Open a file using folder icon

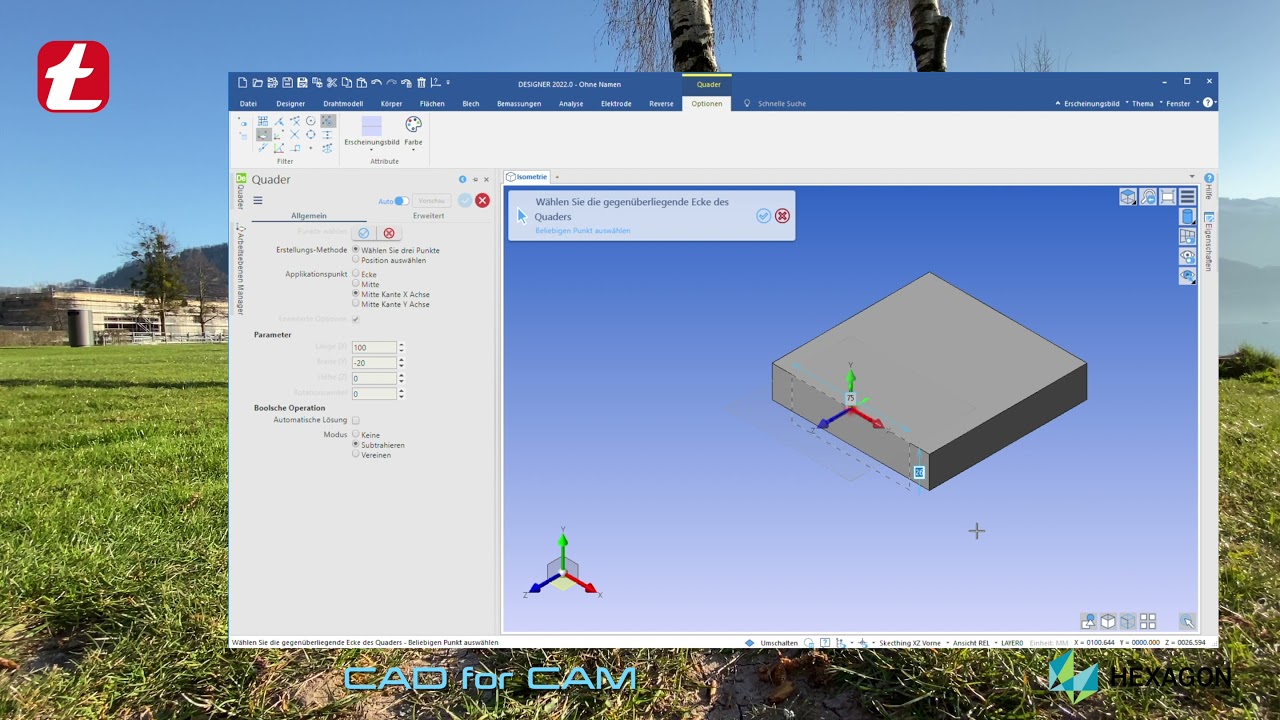pyautogui.click(x=258, y=83)
